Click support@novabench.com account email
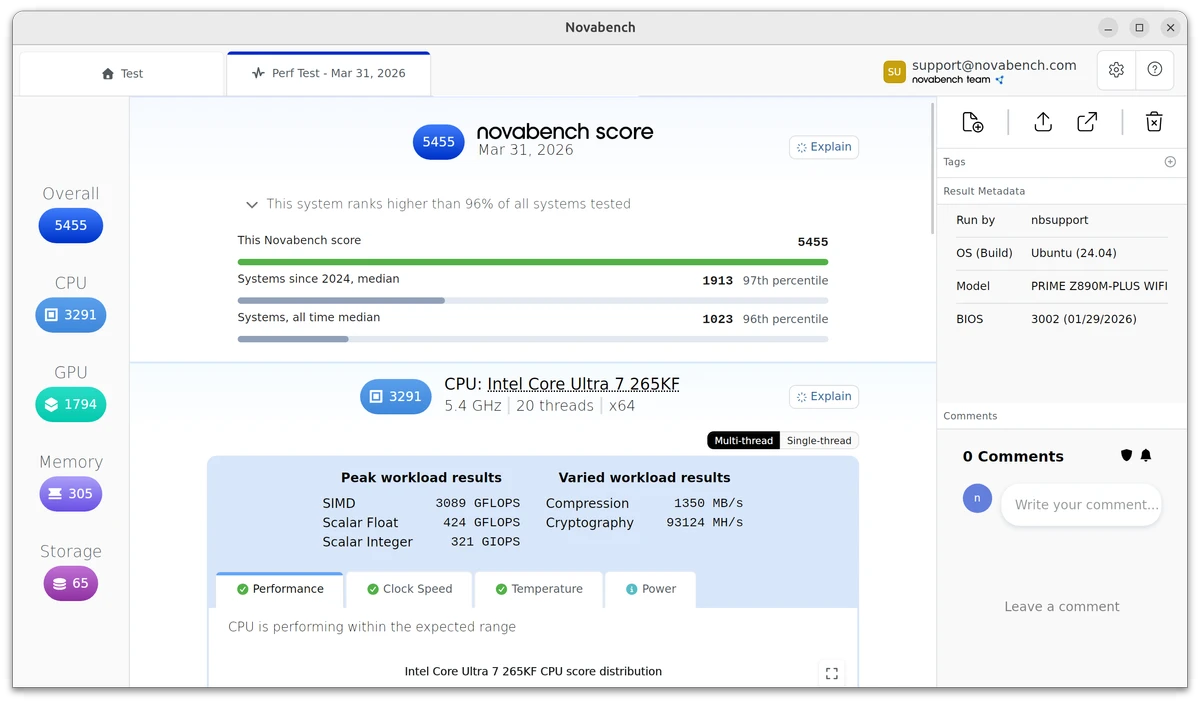 (x=994, y=65)
